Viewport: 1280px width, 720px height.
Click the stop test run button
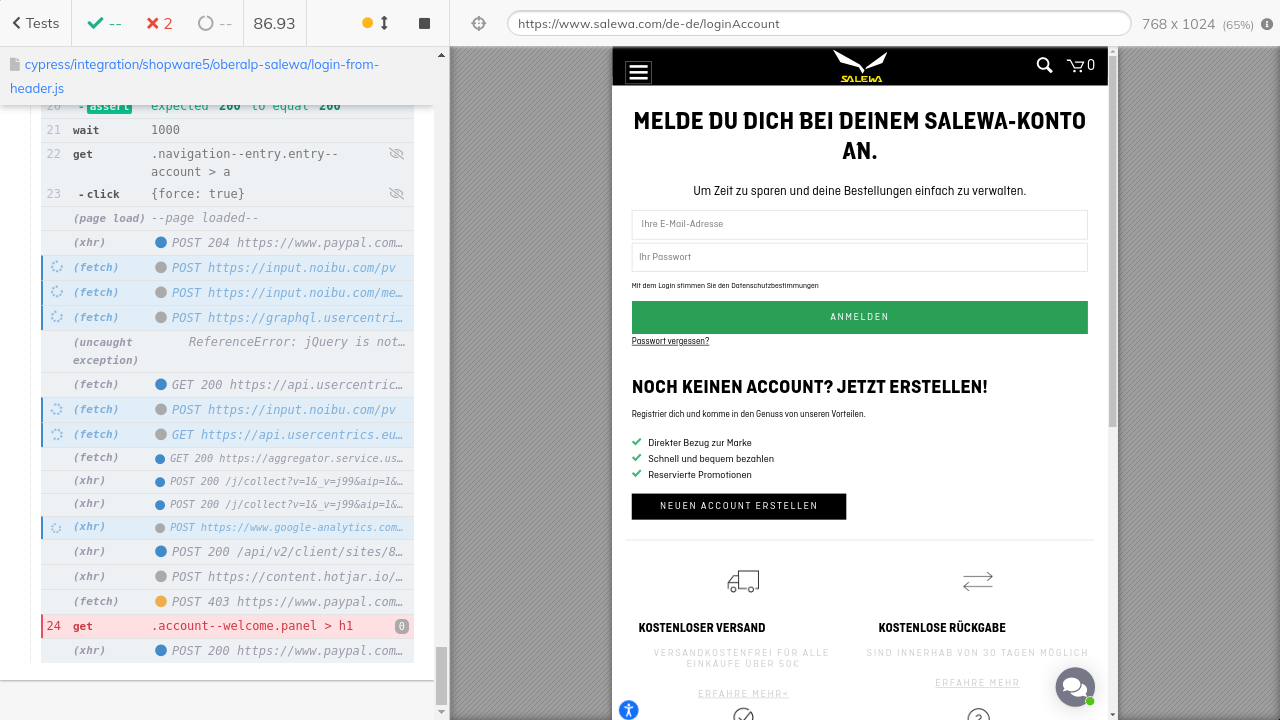point(424,23)
